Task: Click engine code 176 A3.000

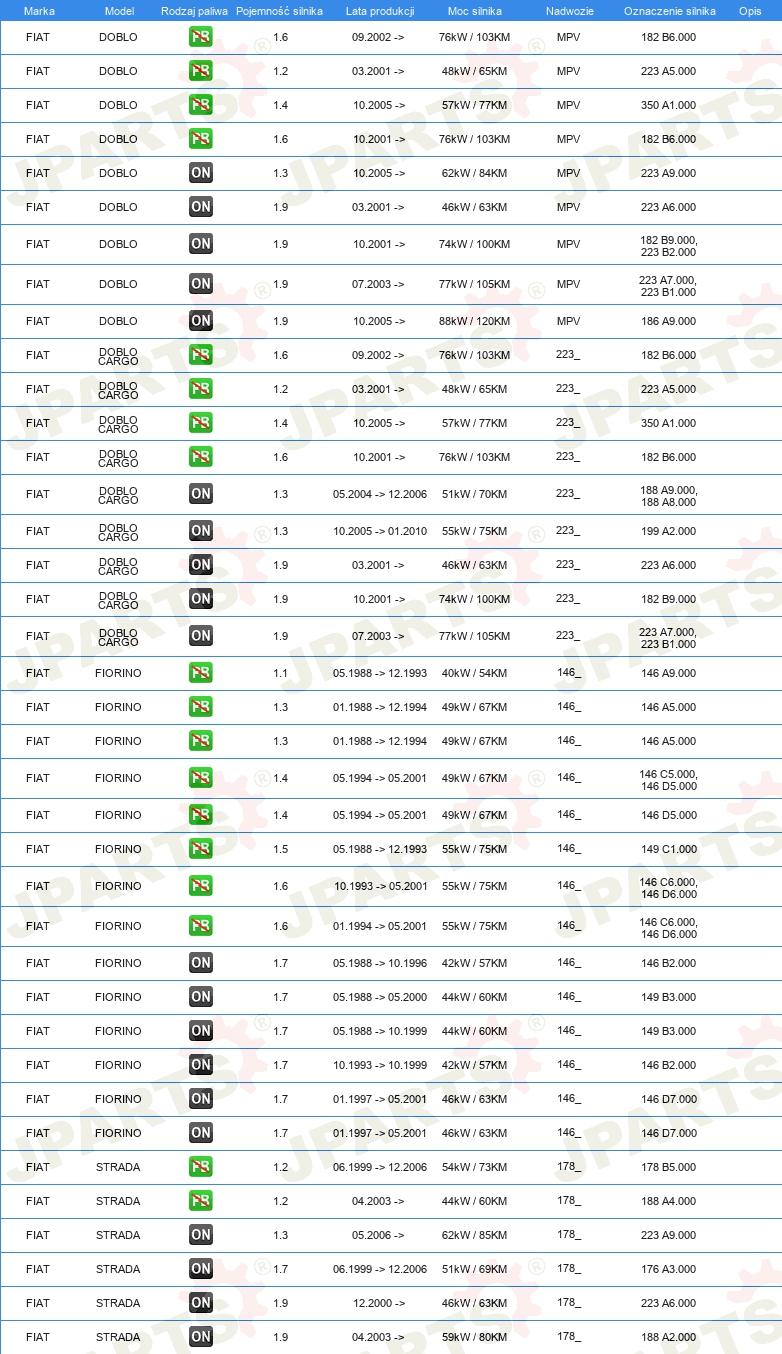Action: coord(669,1269)
